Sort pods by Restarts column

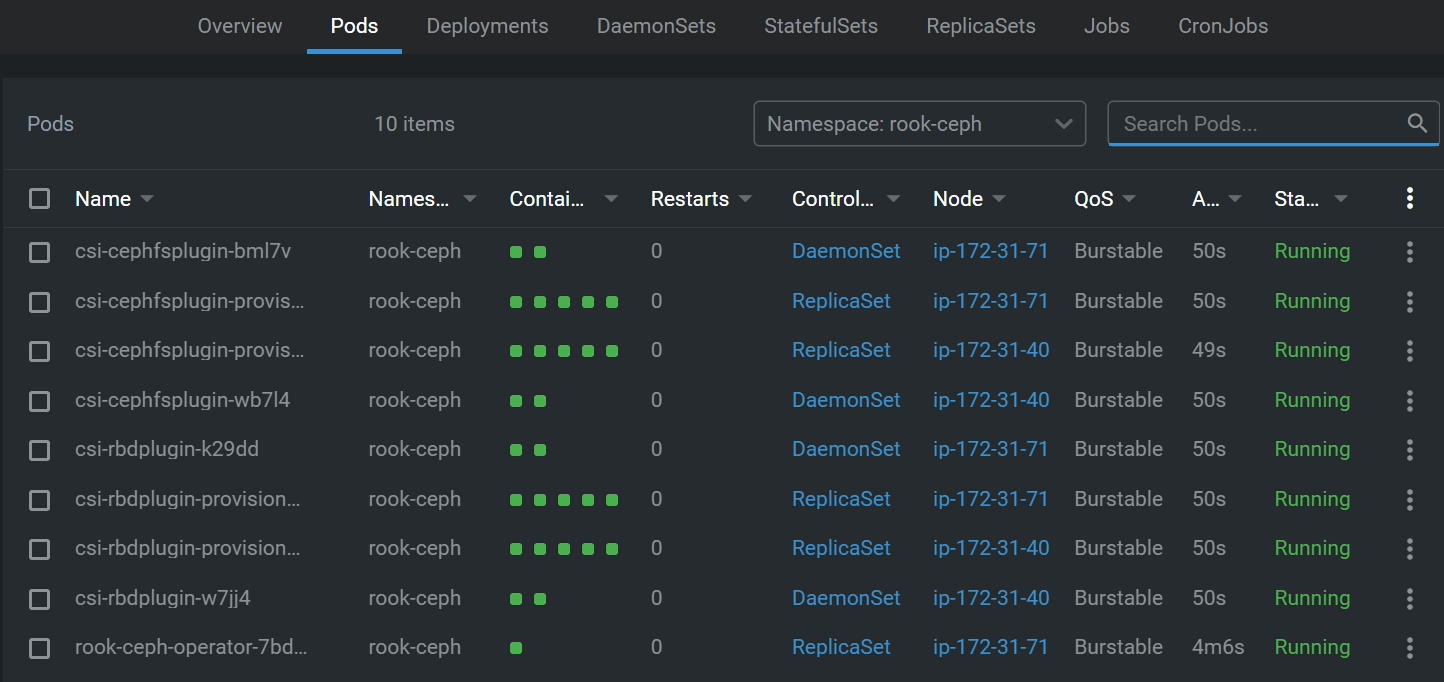(x=701, y=199)
